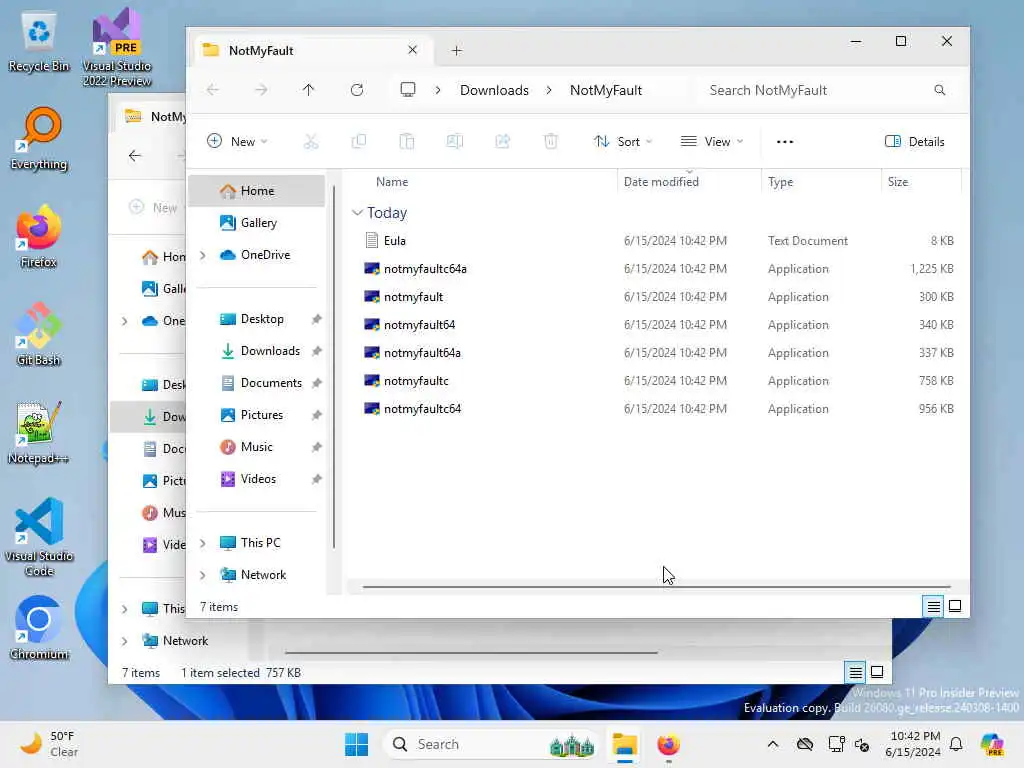Viewport: 1024px width, 768px height.
Task: Click the Refresh icon in front window
Action: pos(357,90)
